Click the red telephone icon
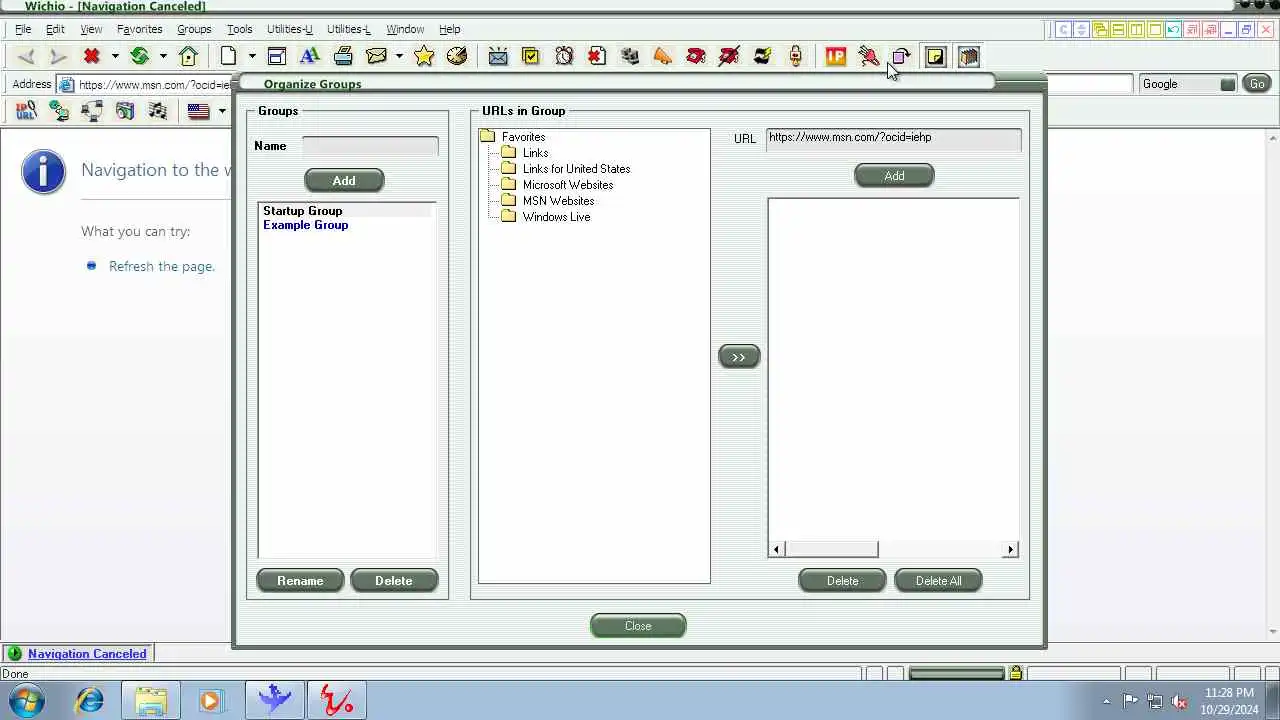 coord(696,57)
